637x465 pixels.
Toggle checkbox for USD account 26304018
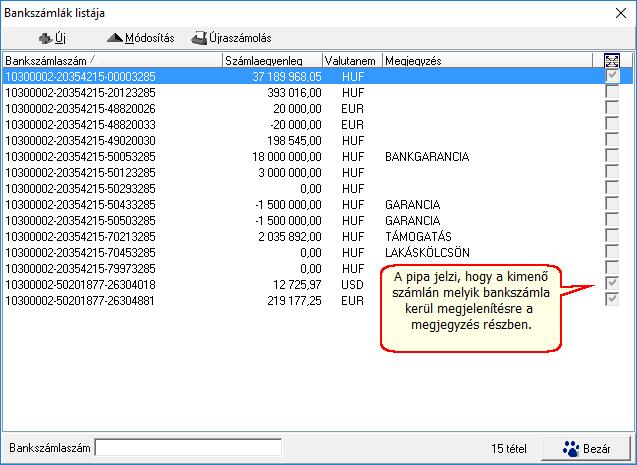coord(612,284)
